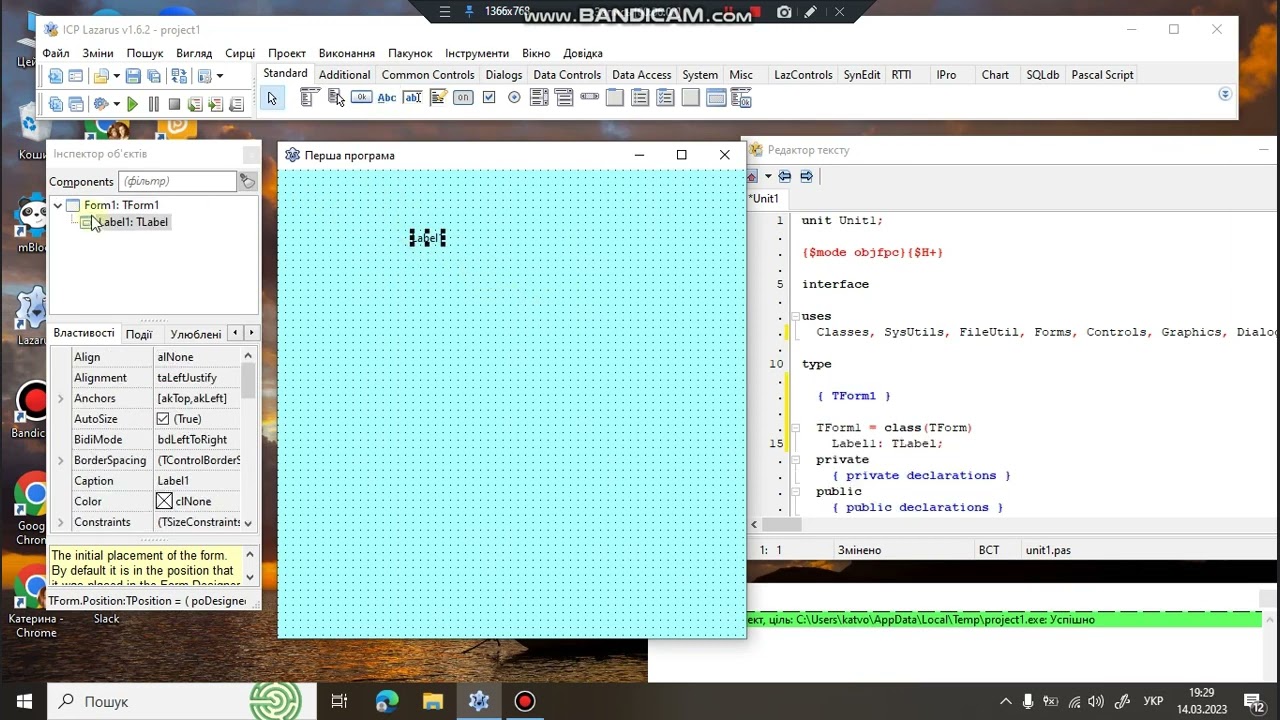Click the New Form icon
Screen dimensions: 1280x720
pos(76,76)
